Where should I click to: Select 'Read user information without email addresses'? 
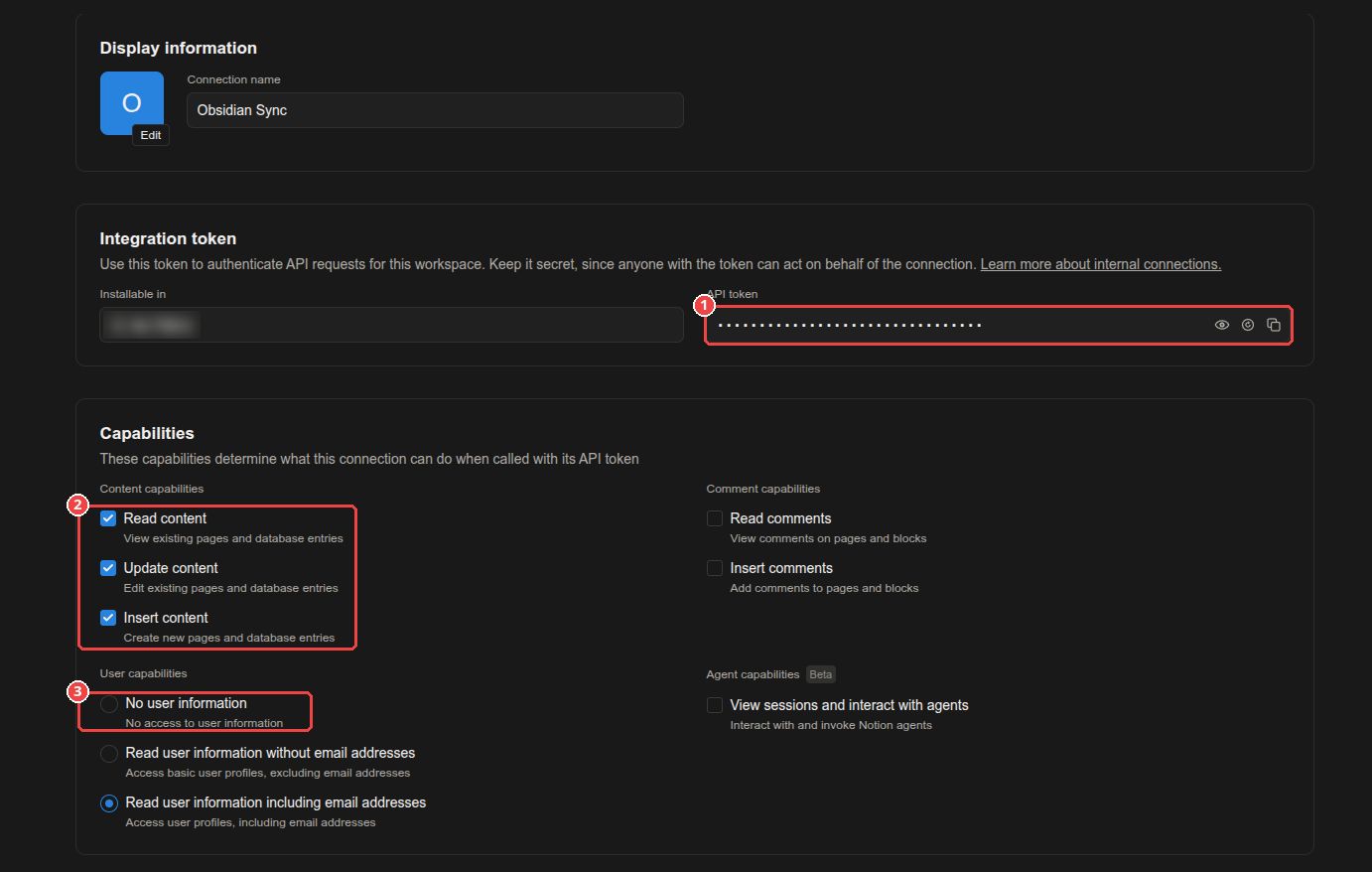click(x=109, y=754)
